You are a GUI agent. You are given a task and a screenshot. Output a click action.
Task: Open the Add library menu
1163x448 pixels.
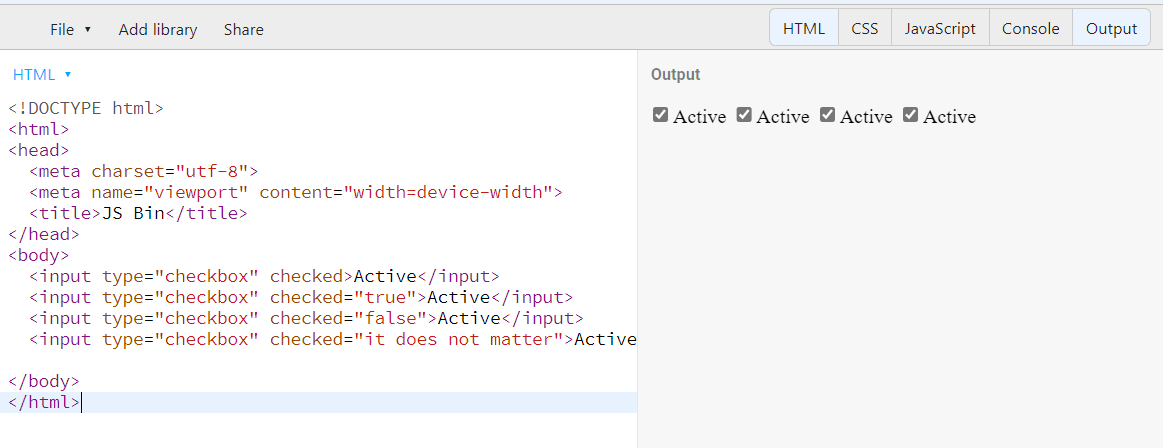[158, 30]
